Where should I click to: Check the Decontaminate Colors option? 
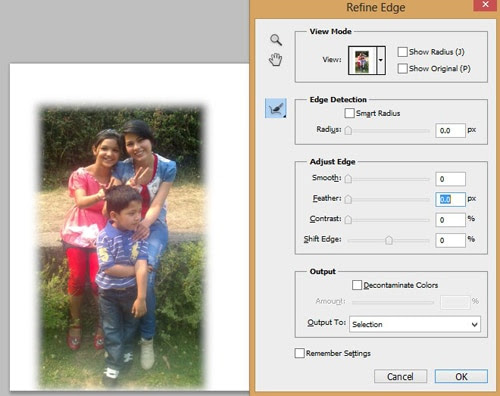[357, 285]
